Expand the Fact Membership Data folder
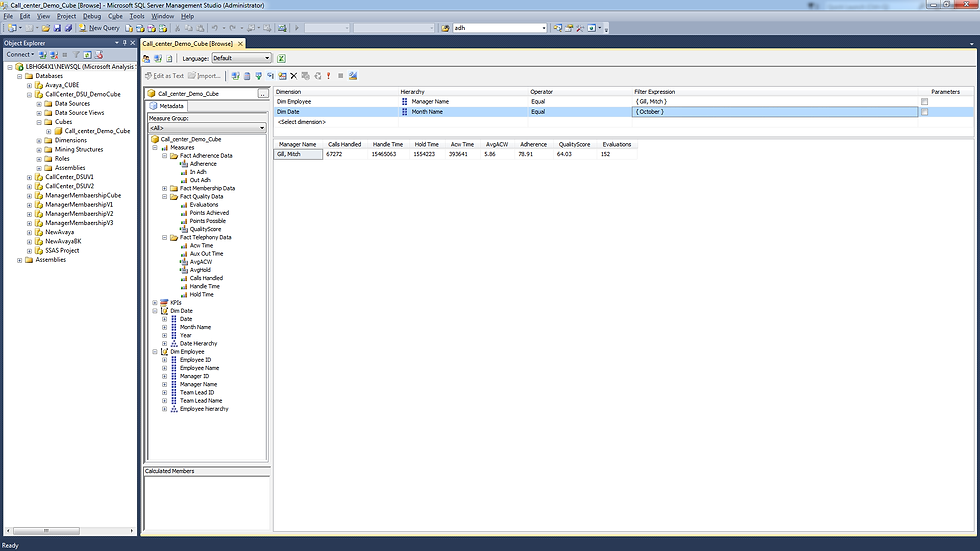Viewport: 980px width, 551px height. [x=164, y=188]
